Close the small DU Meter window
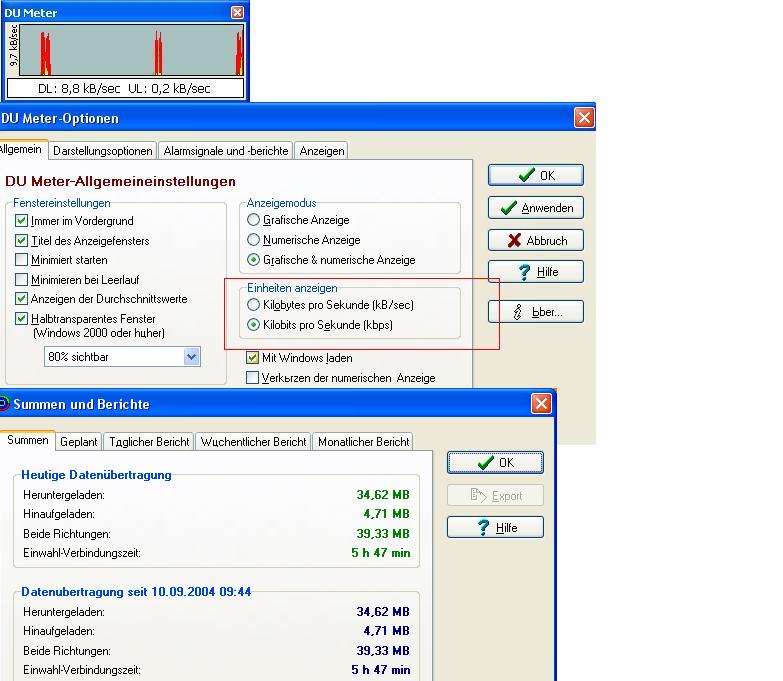This screenshot has width=783, height=681. coord(238,12)
